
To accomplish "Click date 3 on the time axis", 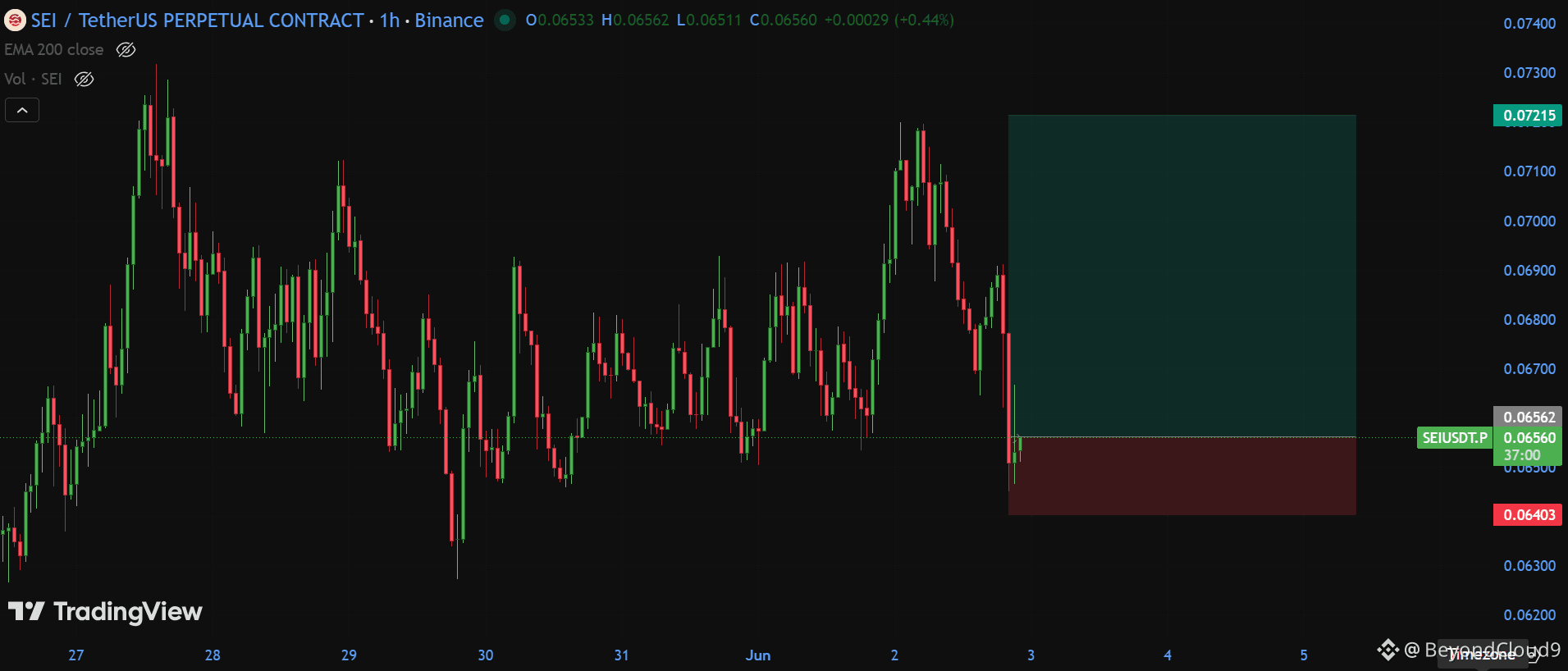I will click(x=1031, y=655).
